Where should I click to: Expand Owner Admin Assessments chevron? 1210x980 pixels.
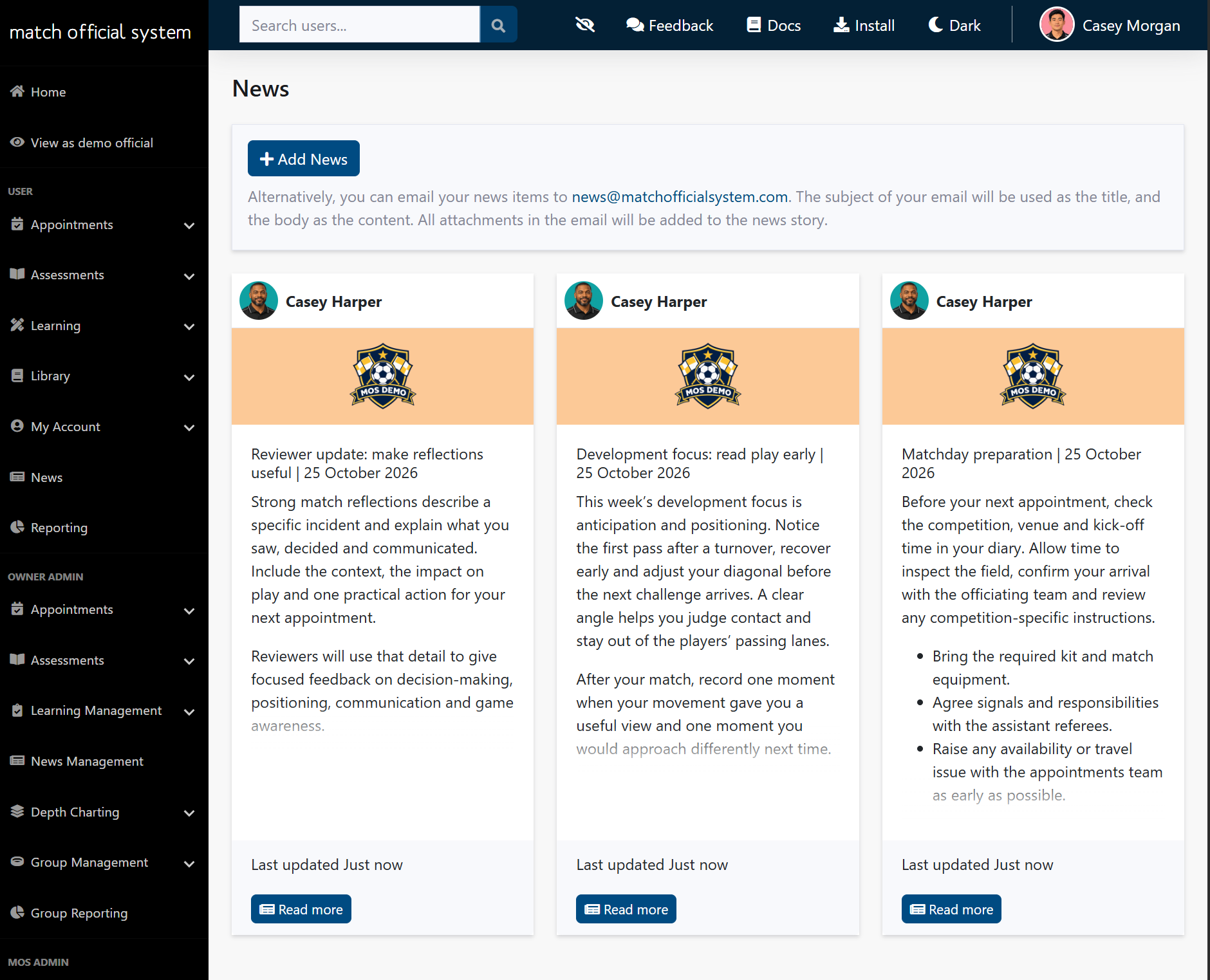click(189, 661)
